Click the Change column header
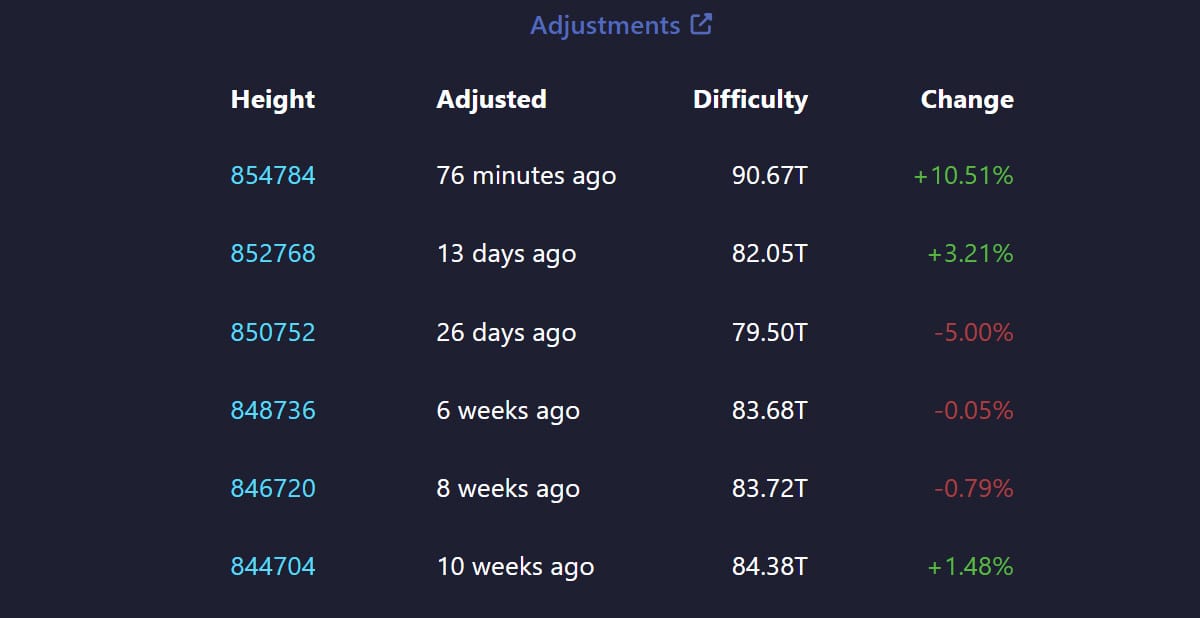The image size is (1200, 618). coord(967,99)
